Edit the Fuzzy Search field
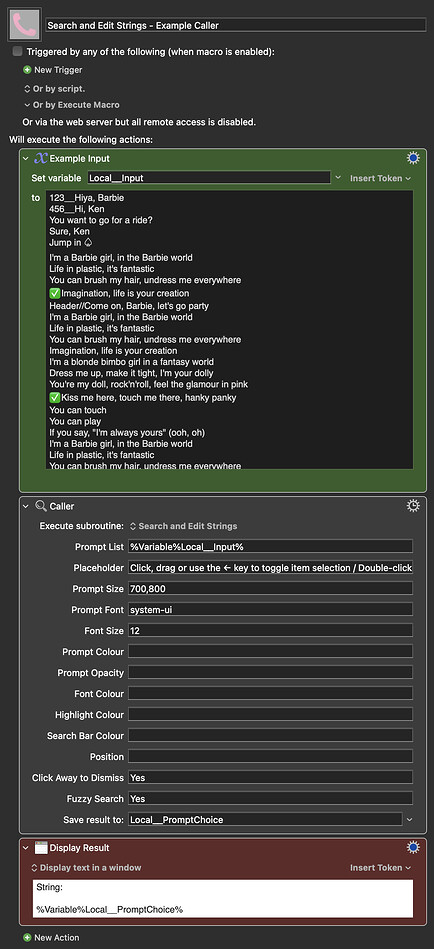 [x=271, y=798]
